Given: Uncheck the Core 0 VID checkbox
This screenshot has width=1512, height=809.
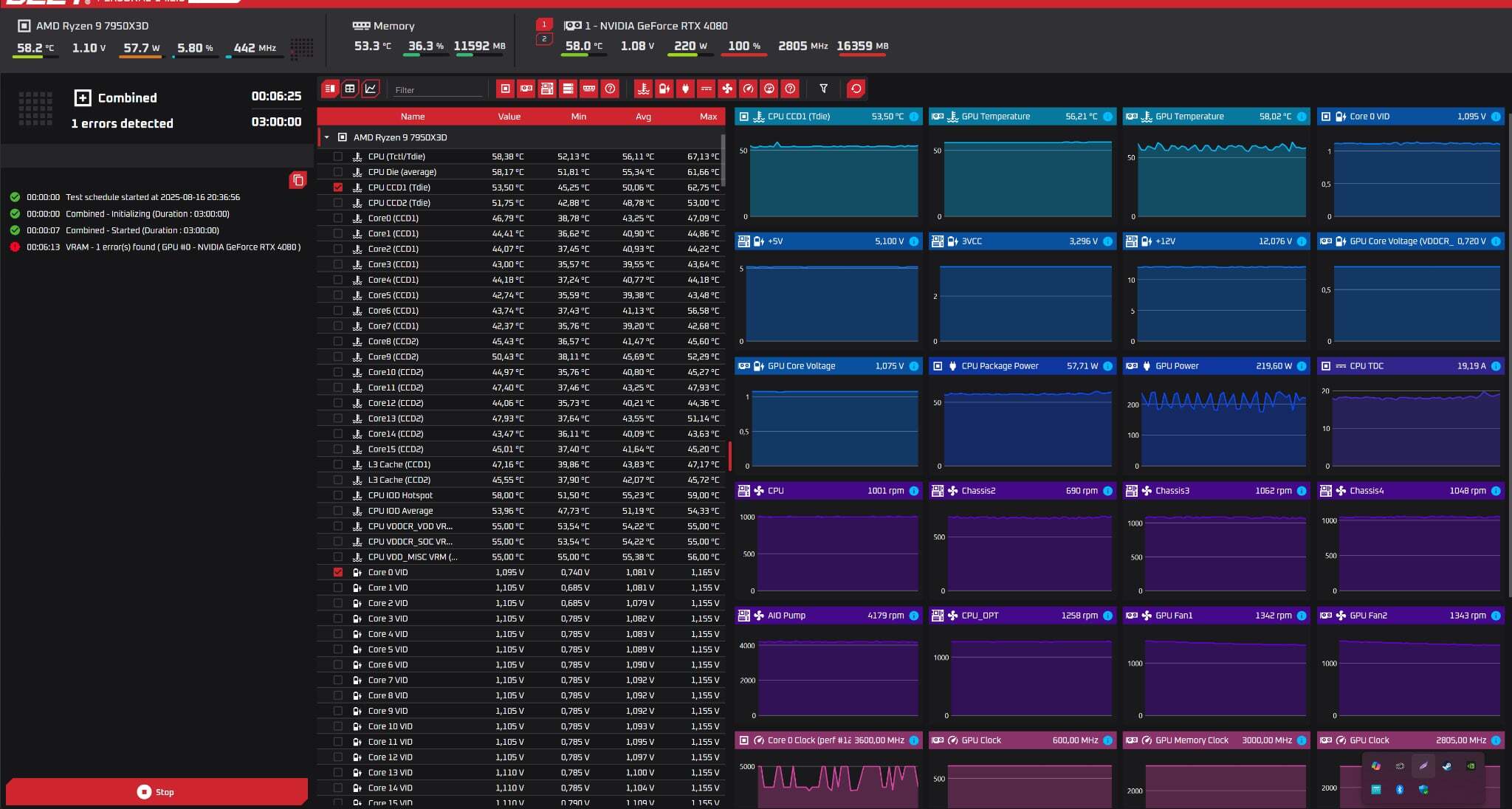Looking at the screenshot, I should pos(338,572).
